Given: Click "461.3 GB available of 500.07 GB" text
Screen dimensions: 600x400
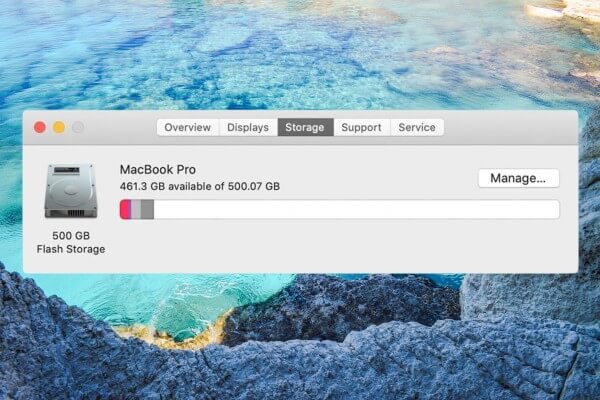Looking at the screenshot, I should click(200, 186).
